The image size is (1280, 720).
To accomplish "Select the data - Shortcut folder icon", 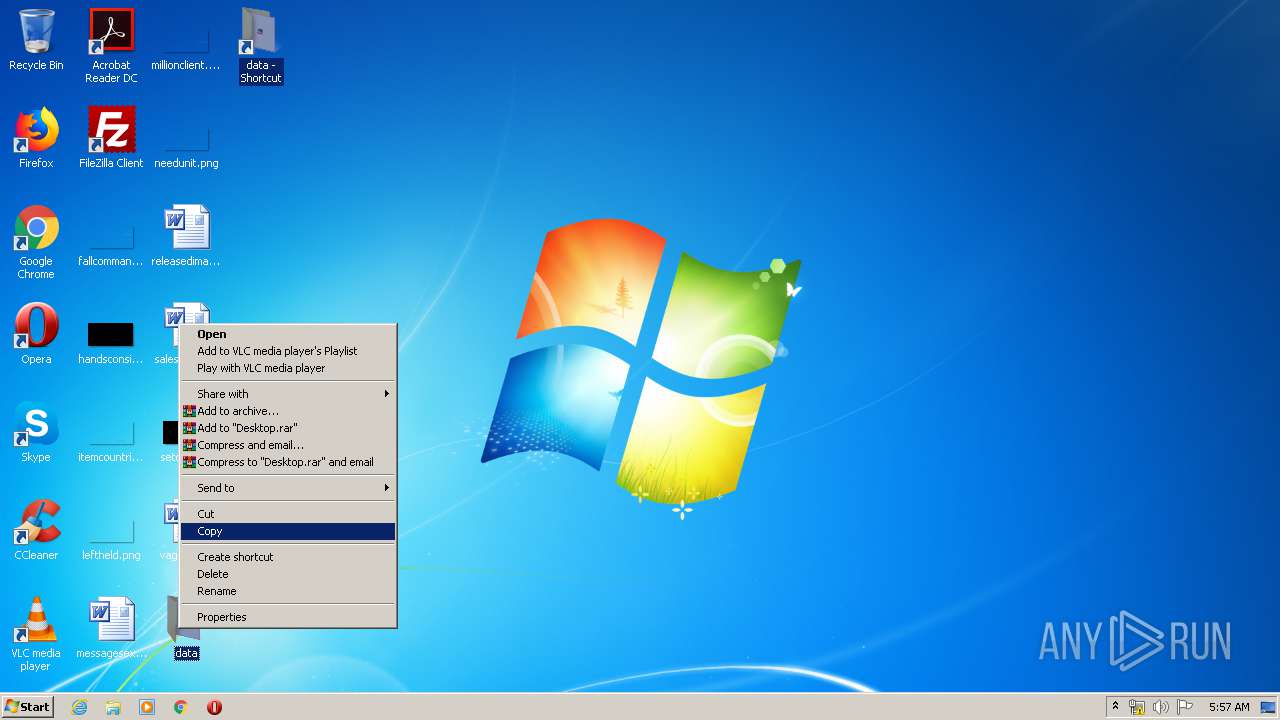I will (x=261, y=46).
